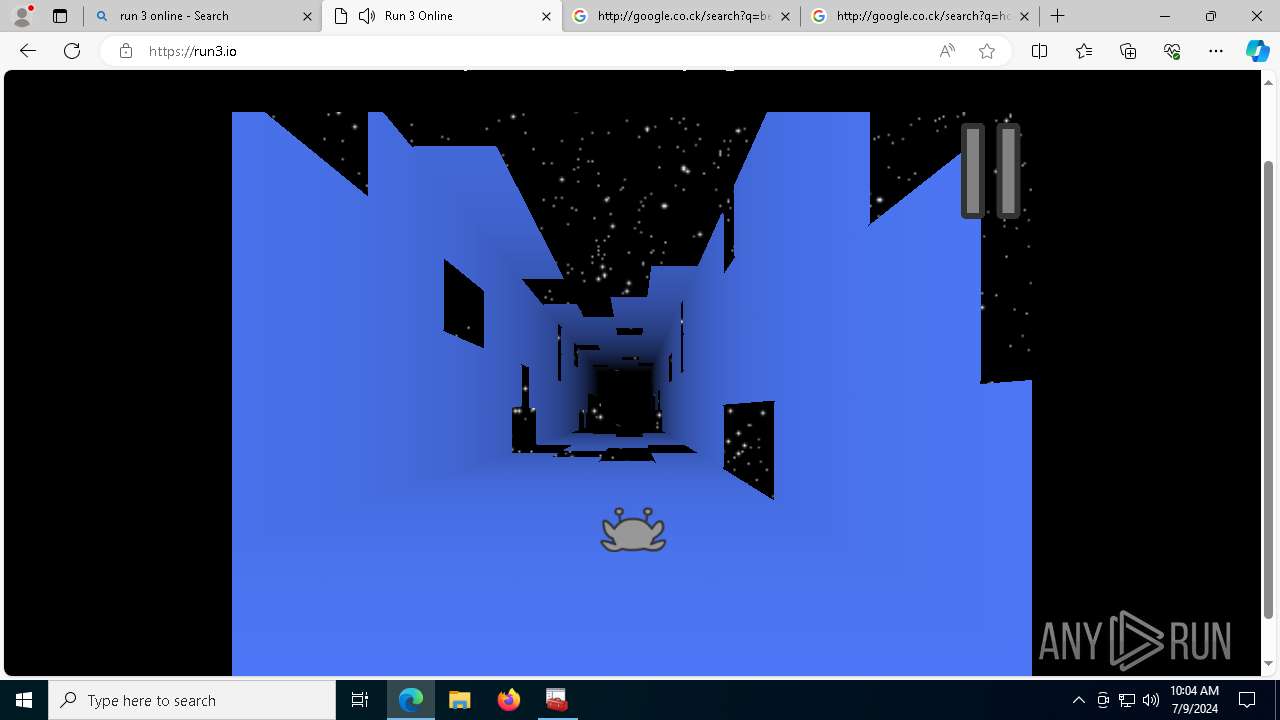Open the network status tray icon
1280x720 pixels.
point(1127,700)
